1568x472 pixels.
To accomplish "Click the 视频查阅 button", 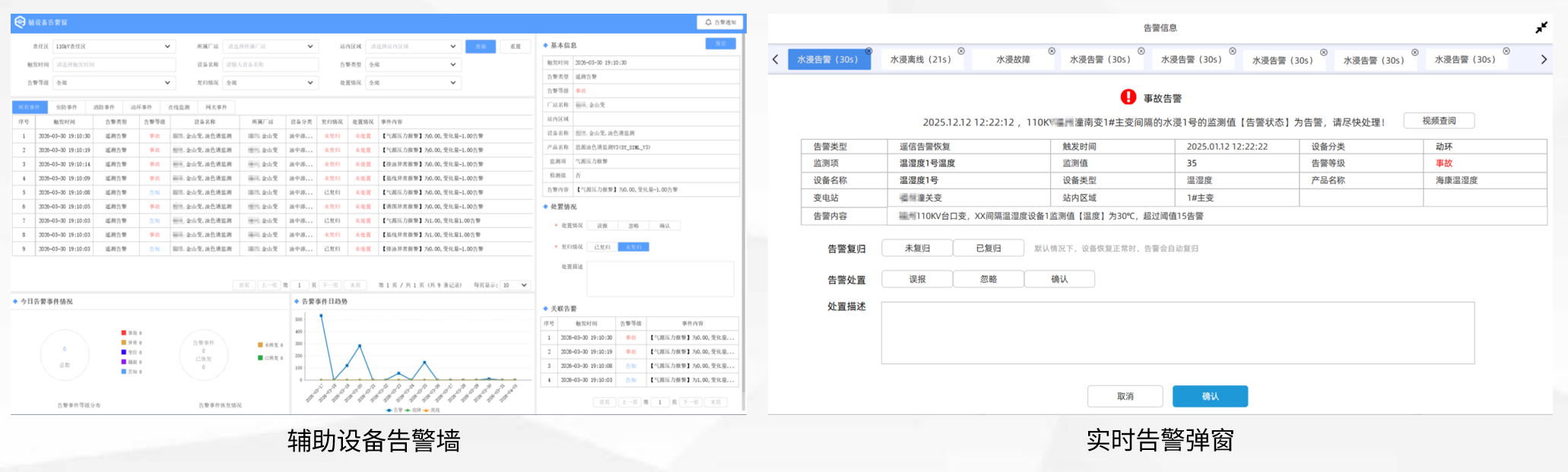I will tap(1439, 121).
